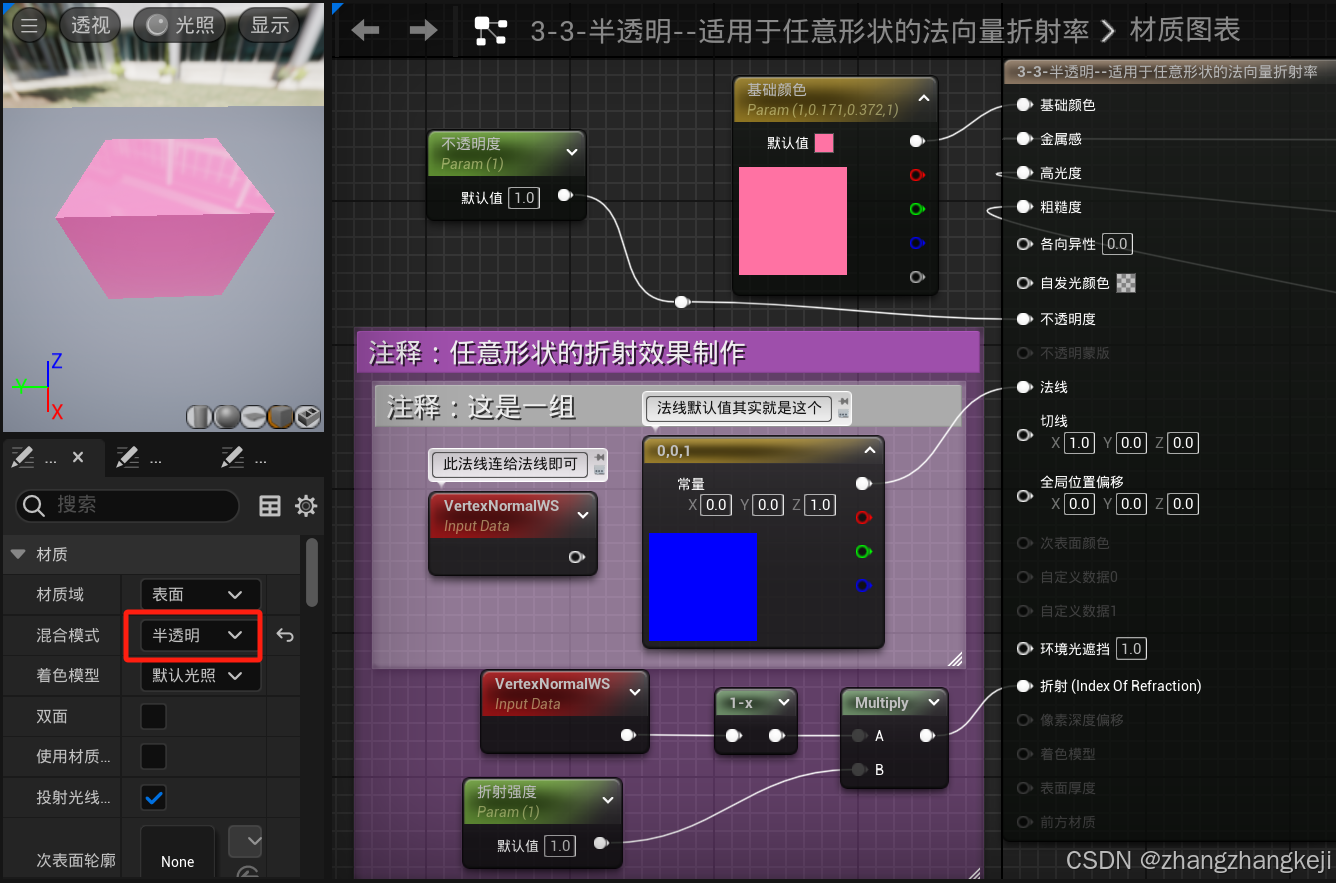Select the plane preview shape icon

click(x=253, y=416)
